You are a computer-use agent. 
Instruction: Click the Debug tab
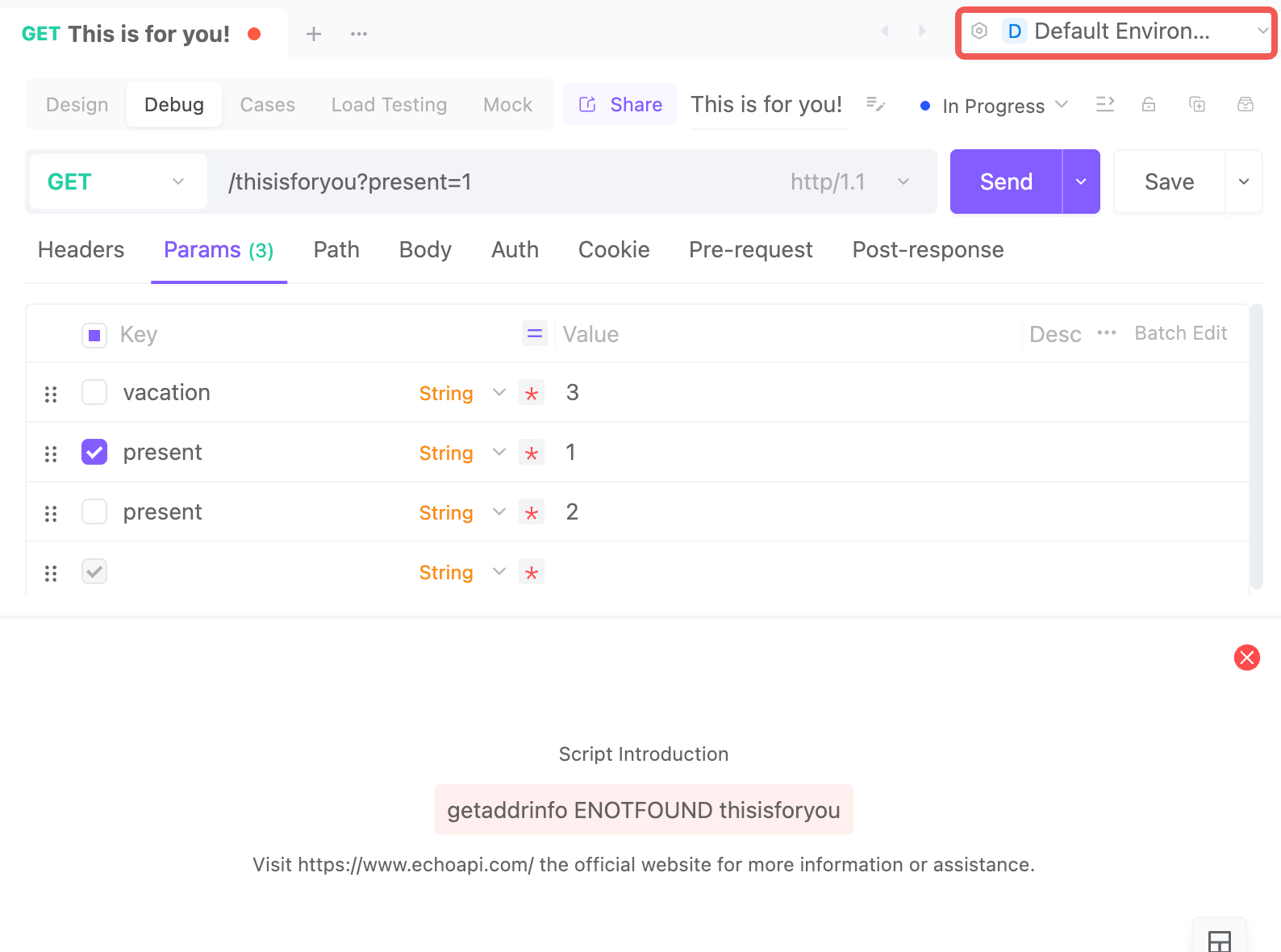[173, 104]
